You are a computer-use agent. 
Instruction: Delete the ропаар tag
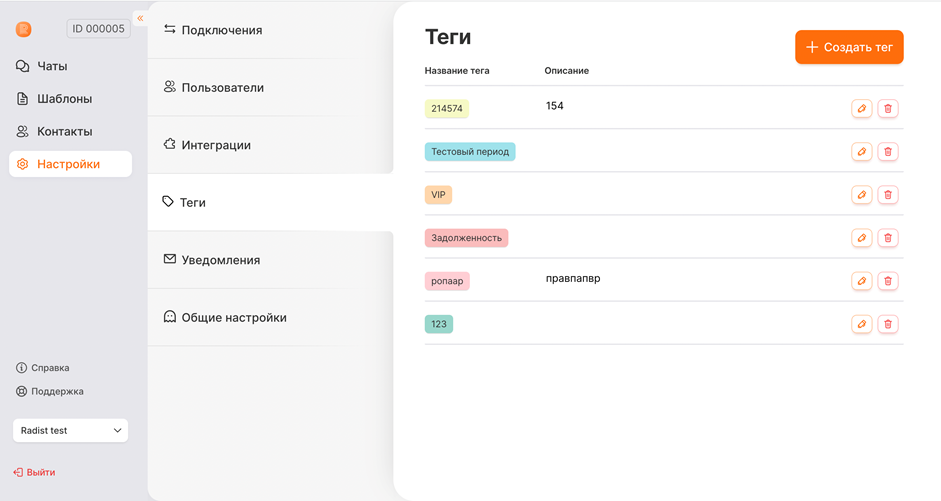click(x=888, y=281)
